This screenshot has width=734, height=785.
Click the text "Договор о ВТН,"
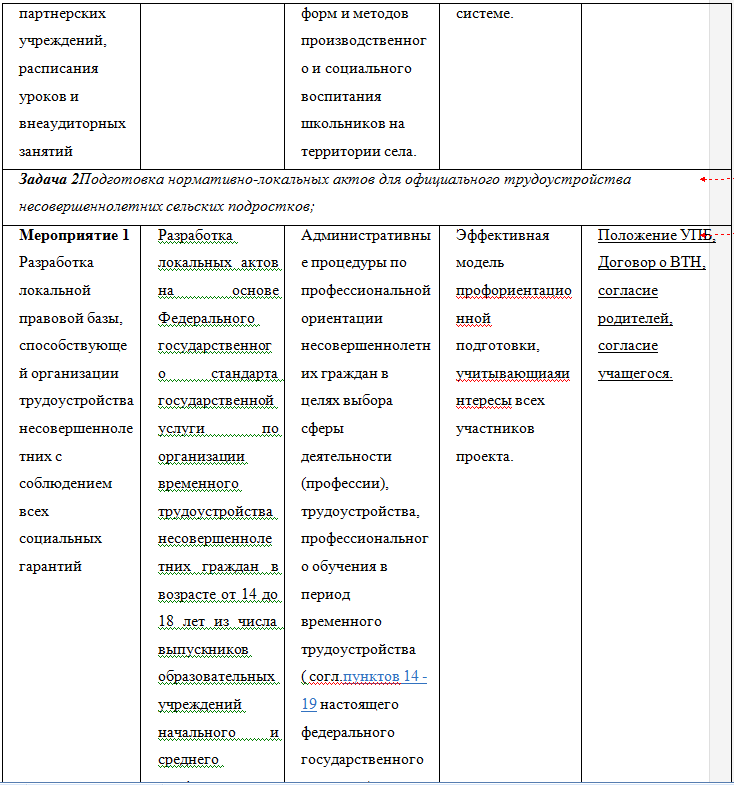[x=652, y=262]
